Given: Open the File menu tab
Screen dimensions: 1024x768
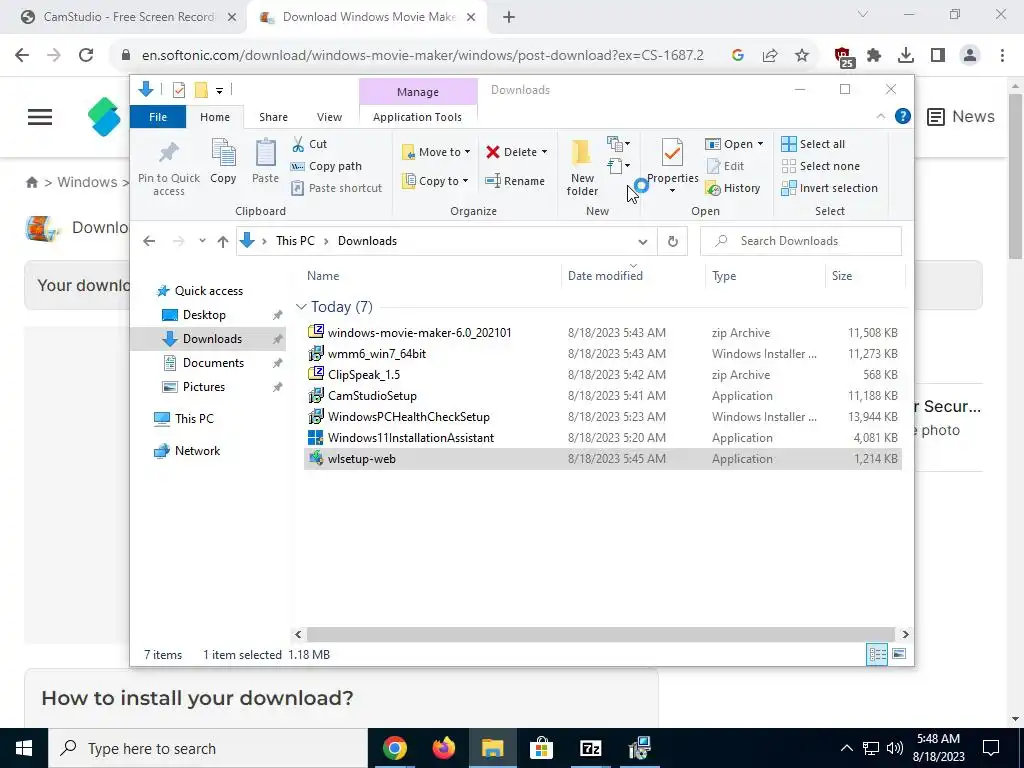Looking at the screenshot, I should pyautogui.click(x=158, y=117).
